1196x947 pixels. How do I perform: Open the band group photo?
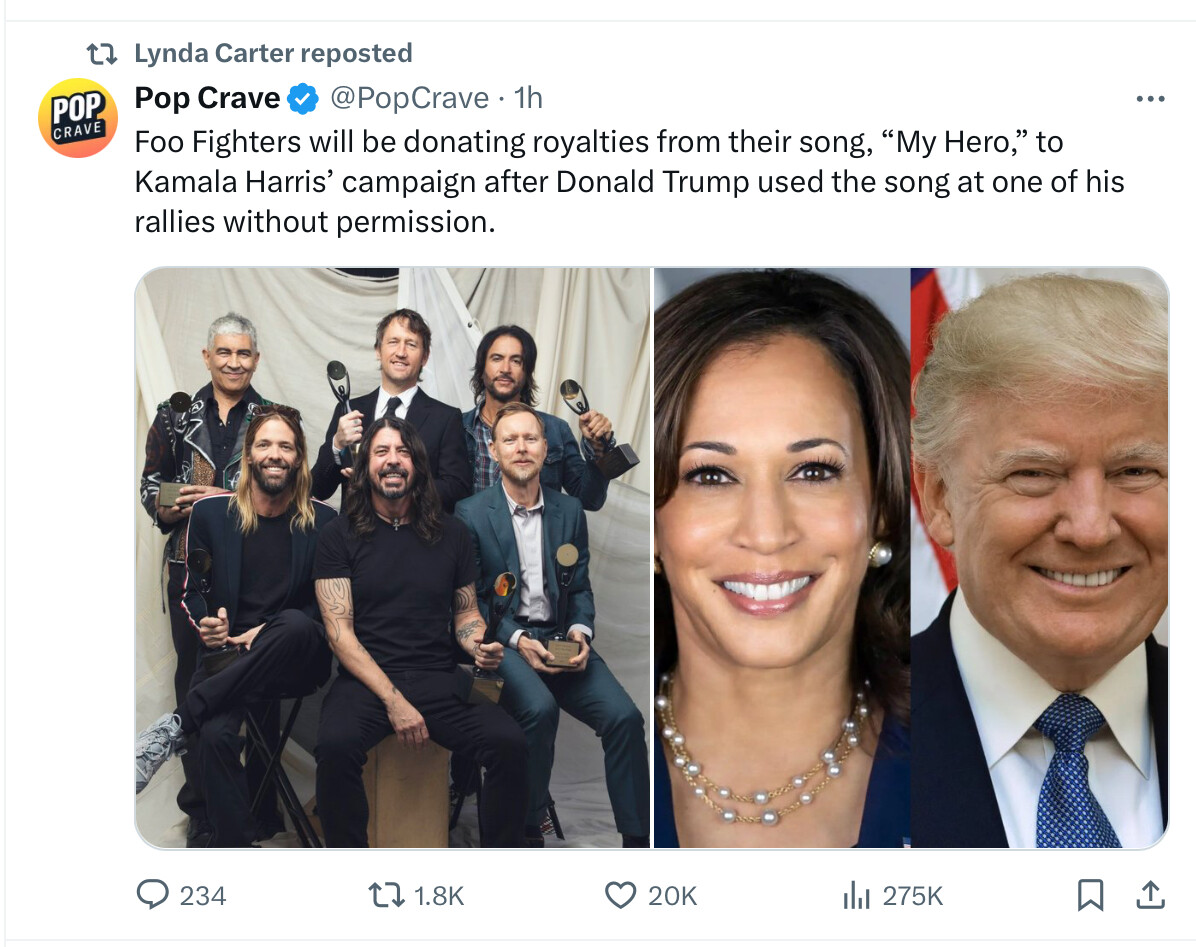(x=392, y=558)
